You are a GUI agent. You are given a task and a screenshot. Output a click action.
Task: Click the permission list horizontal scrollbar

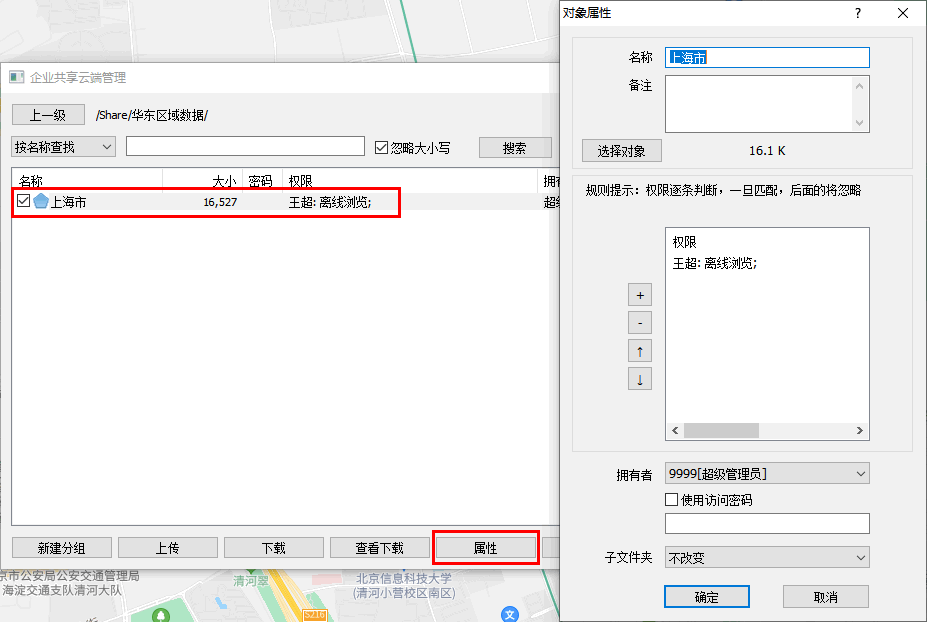765,430
